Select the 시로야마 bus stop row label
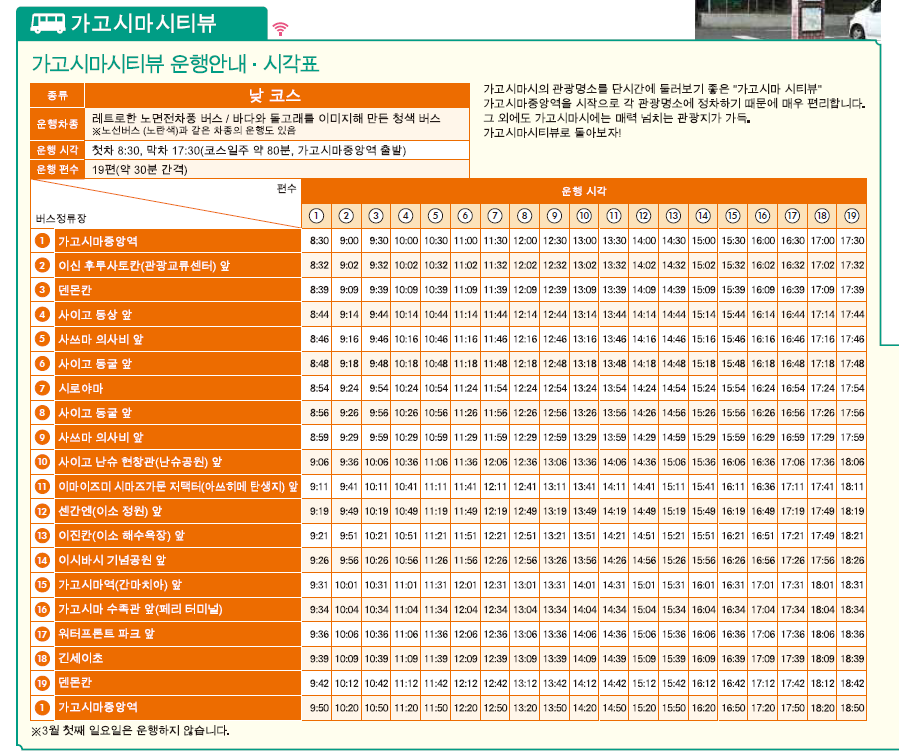 point(80,388)
